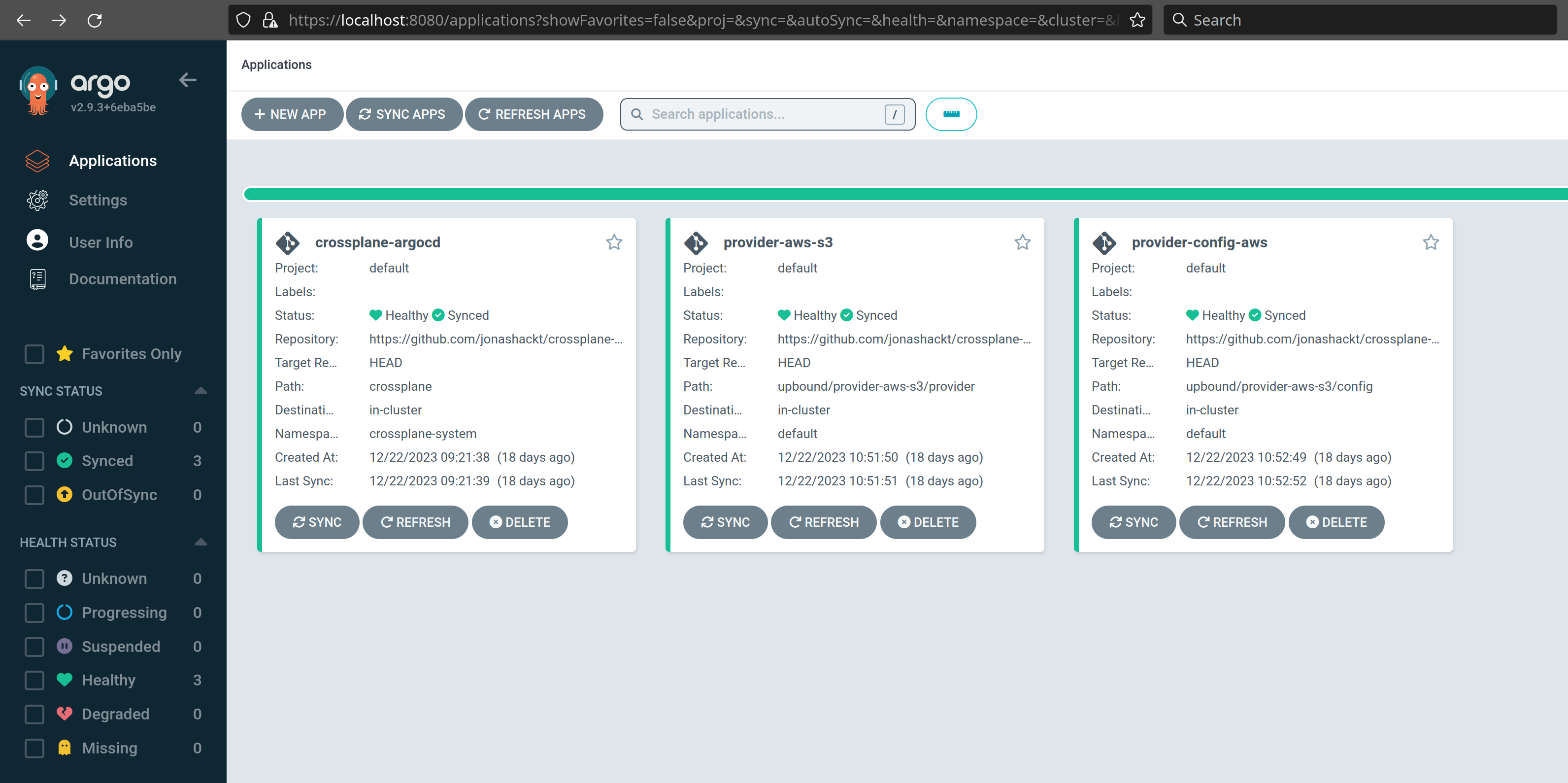Star the provider-config-aws application
Viewport: 1568px width, 783px height.
click(1431, 242)
